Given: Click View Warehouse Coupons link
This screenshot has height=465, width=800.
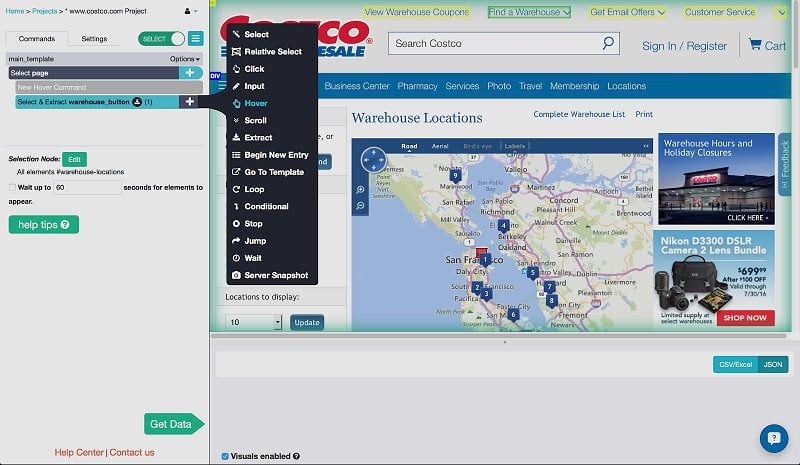Looking at the screenshot, I should click(416, 12).
